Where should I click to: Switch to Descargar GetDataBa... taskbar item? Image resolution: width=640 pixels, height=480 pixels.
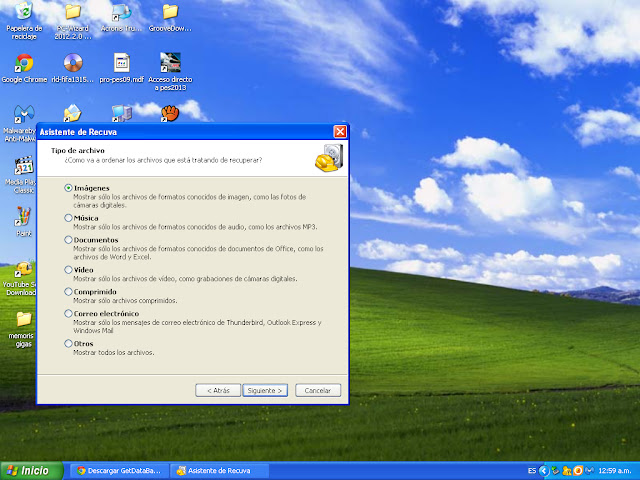click(x=119, y=471)
